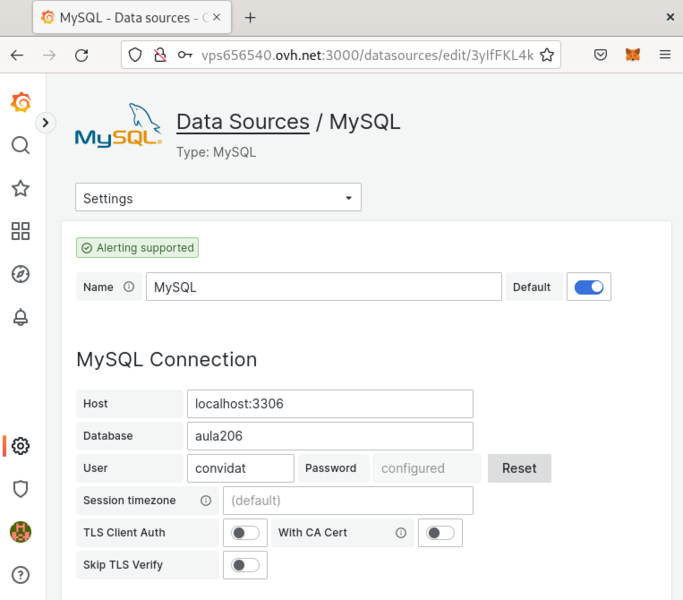Image resolution: width=683 pixels, height=600 pixels.
Task: Expand the sidebar with the chevron arrow
Action: point(45,123)
